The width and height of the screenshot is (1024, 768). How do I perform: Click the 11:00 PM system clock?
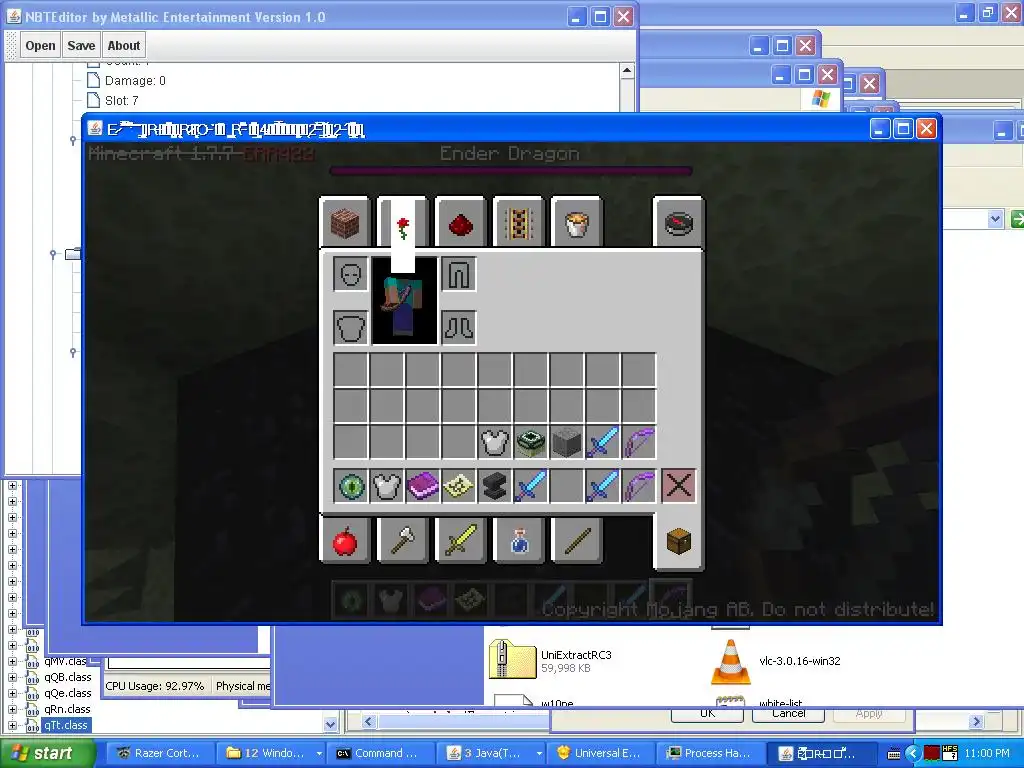[987, 754]
